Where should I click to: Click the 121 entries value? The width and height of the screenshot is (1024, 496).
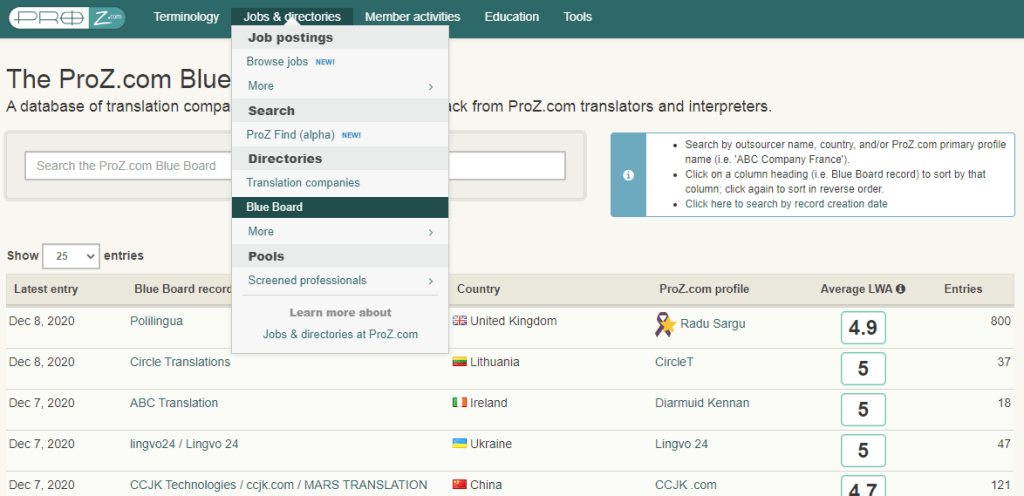tap(1001, 485)
